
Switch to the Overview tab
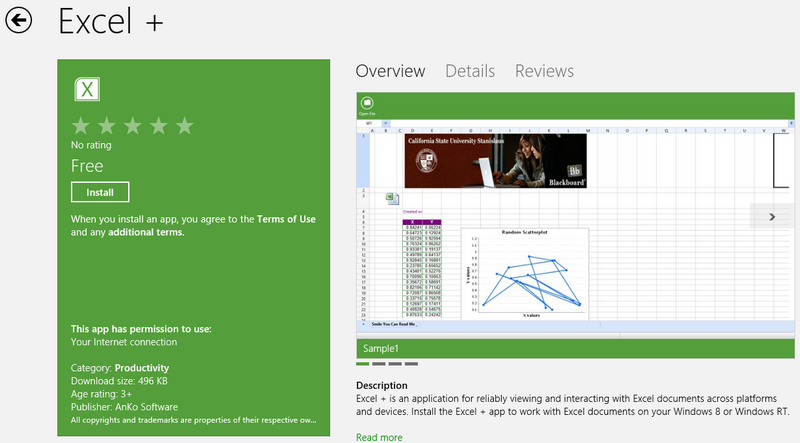tap(390, 71)
